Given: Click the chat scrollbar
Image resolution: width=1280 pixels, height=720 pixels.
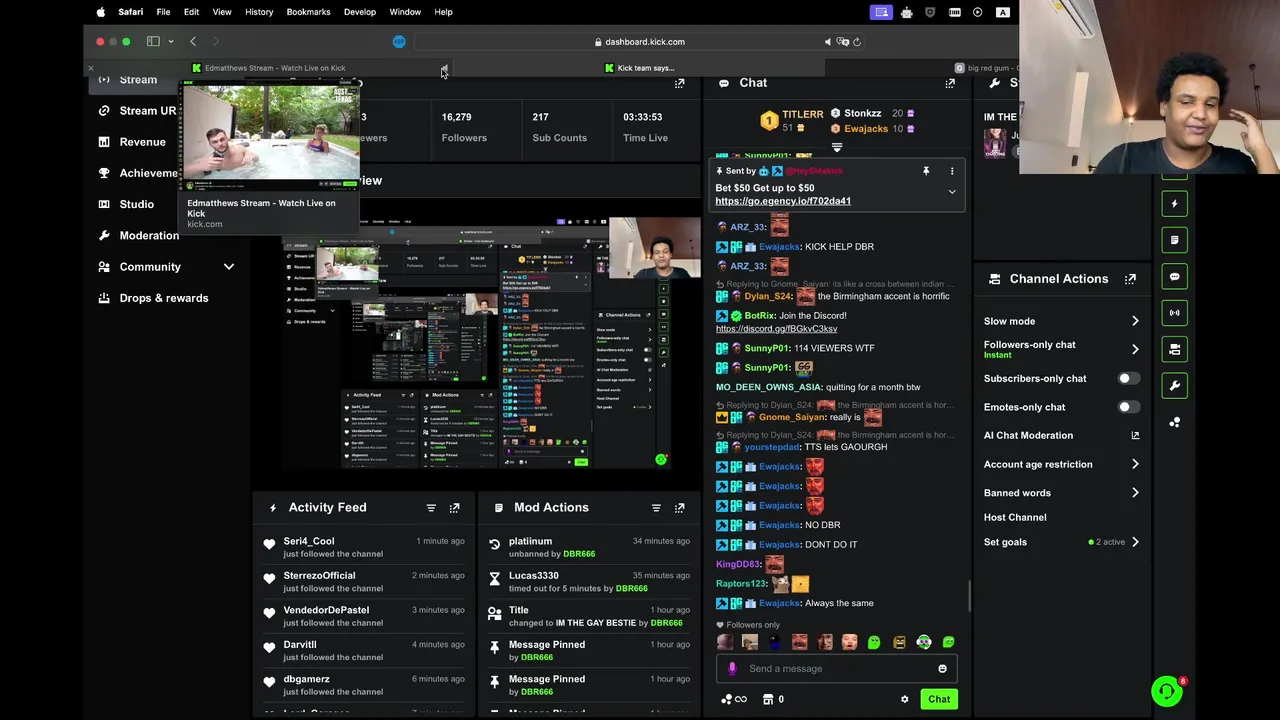Looking at the screenshot, I should (x=969, y=596).
